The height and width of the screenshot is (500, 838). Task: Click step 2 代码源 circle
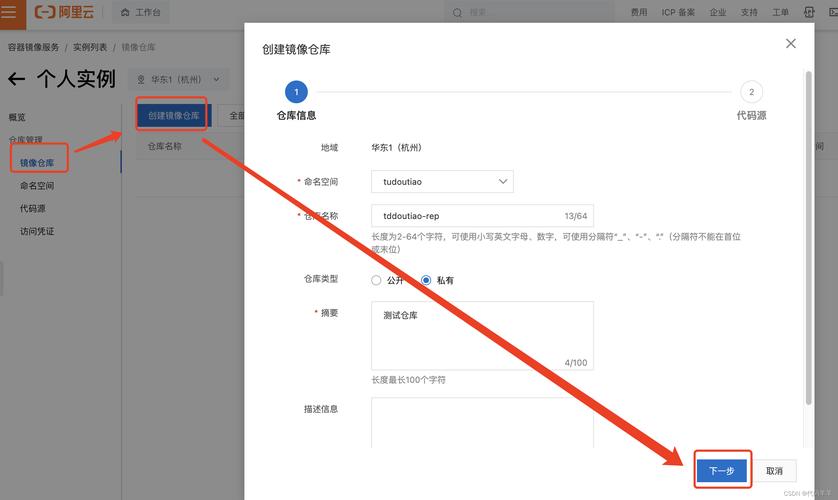751,92
